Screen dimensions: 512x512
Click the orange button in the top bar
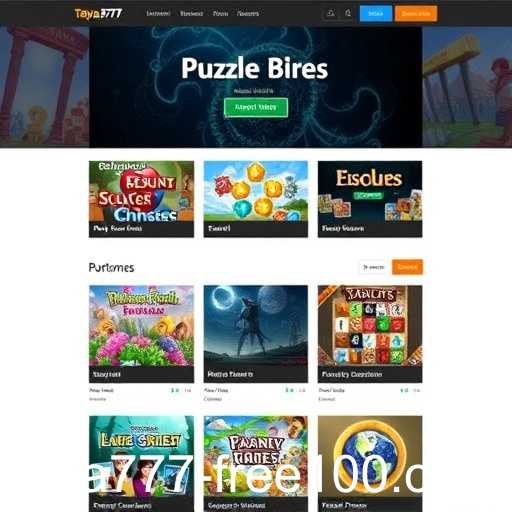pyautogui.click(x=416, y=14)
